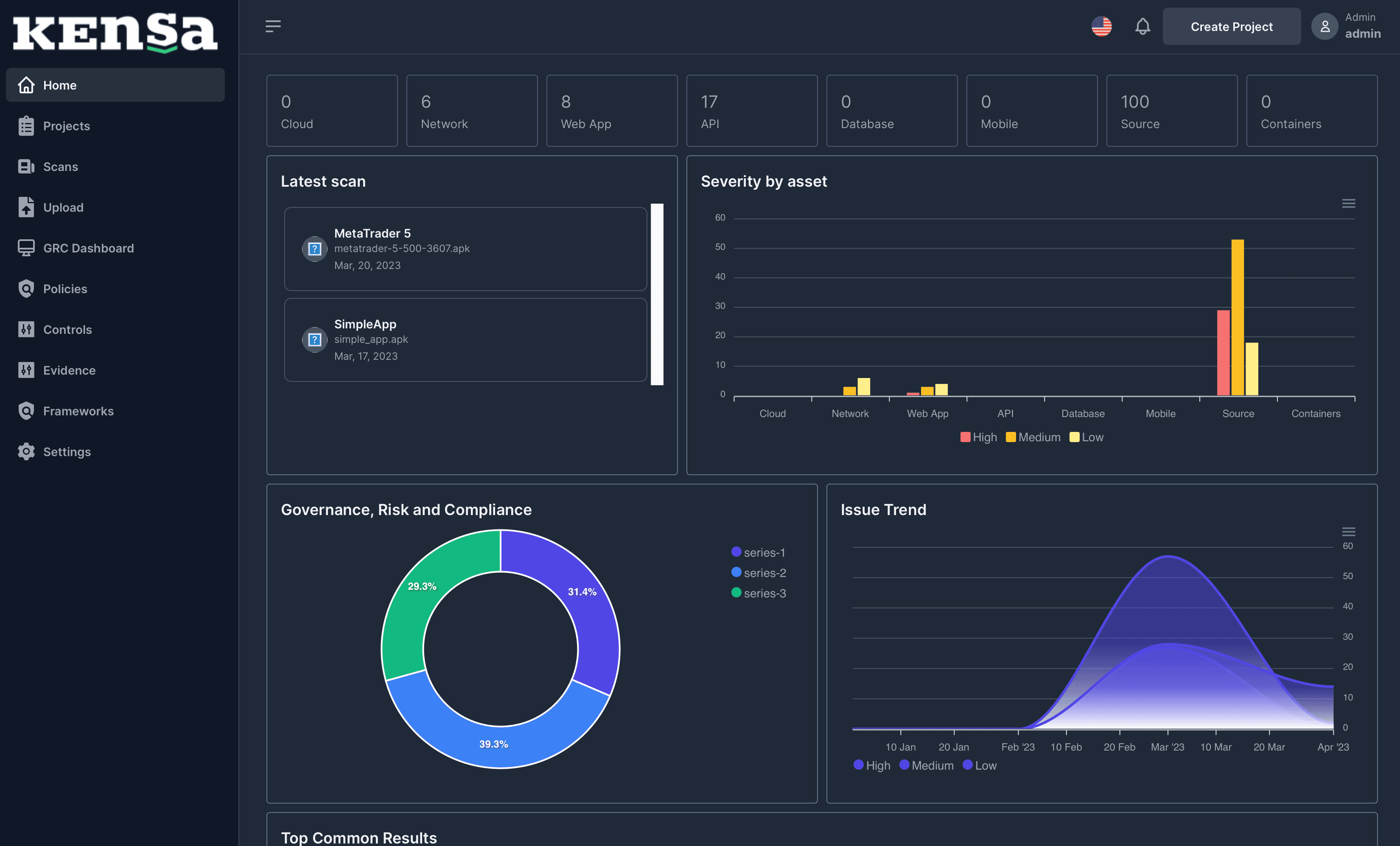Click the admin user avatar icon
Viewport: 1400px width, 846px height.
1324,26
